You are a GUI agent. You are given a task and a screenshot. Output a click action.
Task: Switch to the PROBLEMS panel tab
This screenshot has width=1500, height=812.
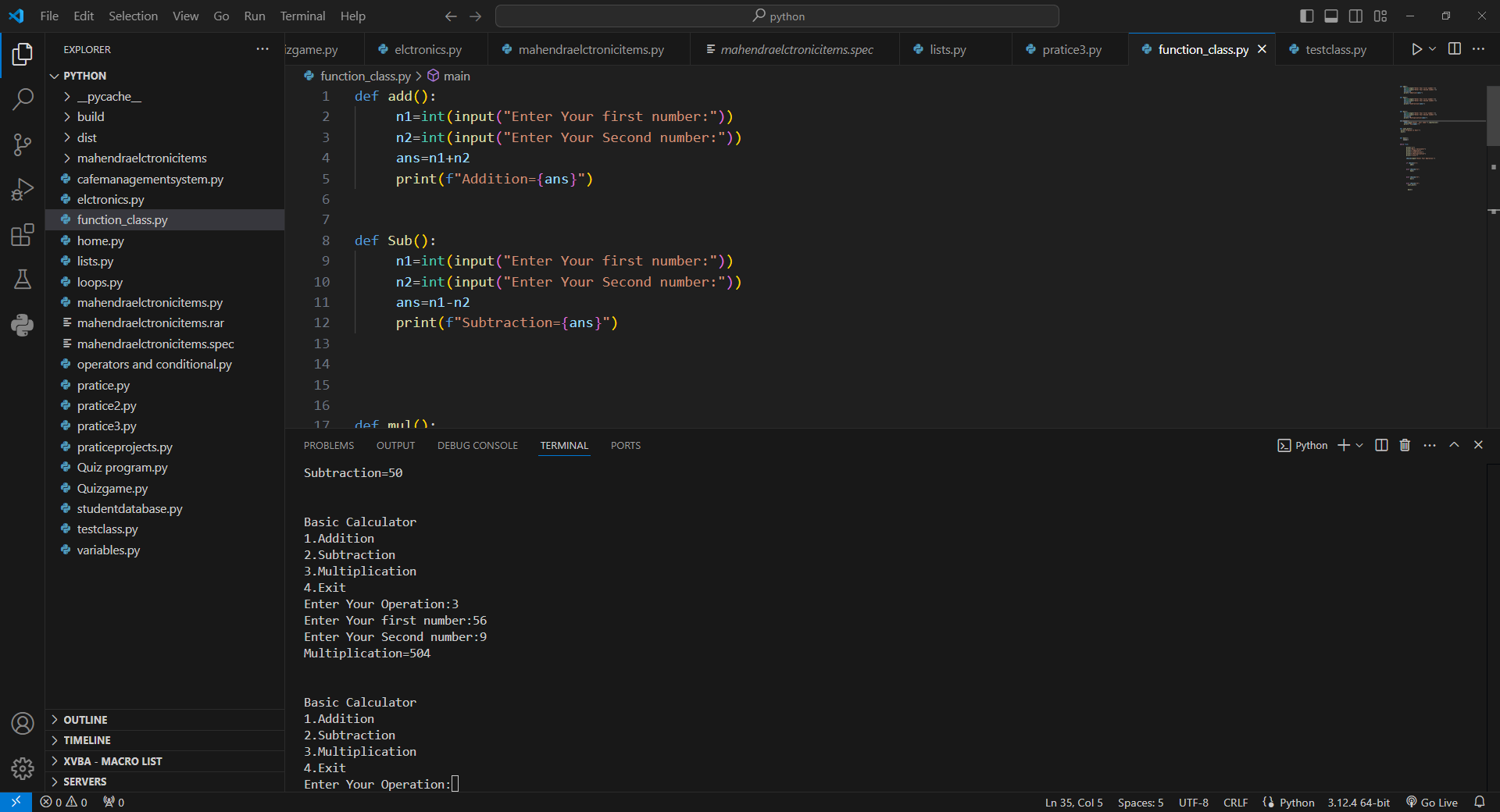329,445
